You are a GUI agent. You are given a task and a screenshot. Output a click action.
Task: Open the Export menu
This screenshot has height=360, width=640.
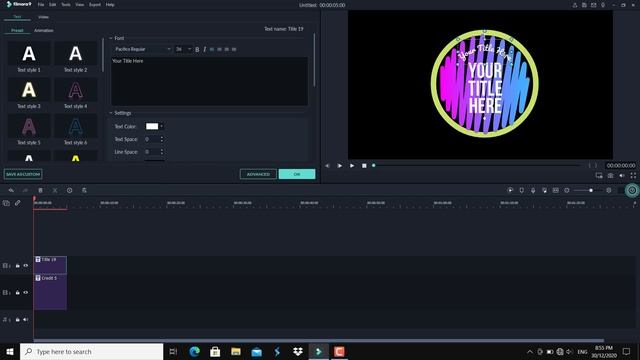(95, 5)
